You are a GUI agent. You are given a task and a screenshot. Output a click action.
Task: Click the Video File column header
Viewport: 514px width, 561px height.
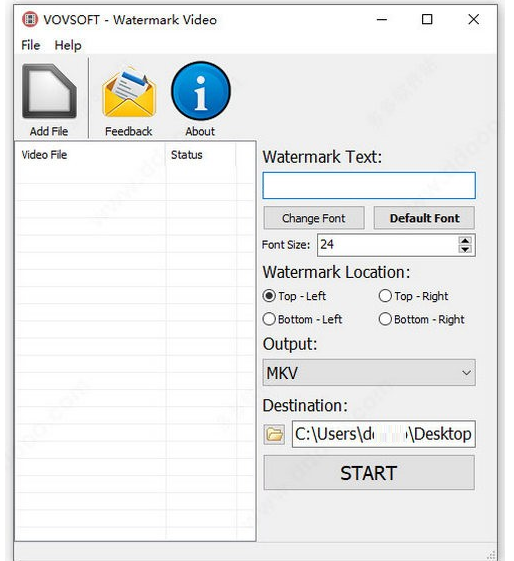[90, 155]
